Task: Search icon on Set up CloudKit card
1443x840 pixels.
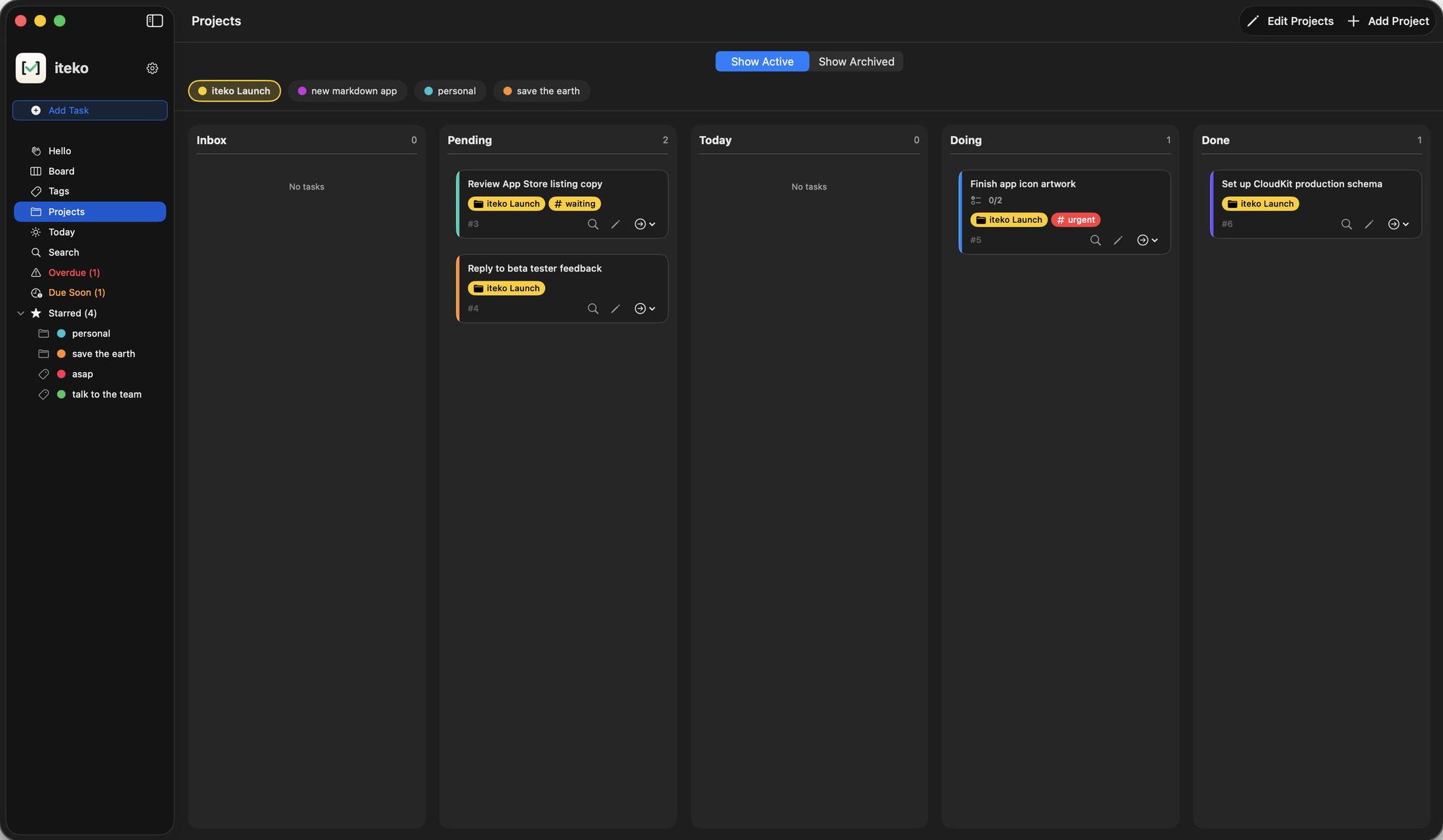Action: click(1347, 224)
